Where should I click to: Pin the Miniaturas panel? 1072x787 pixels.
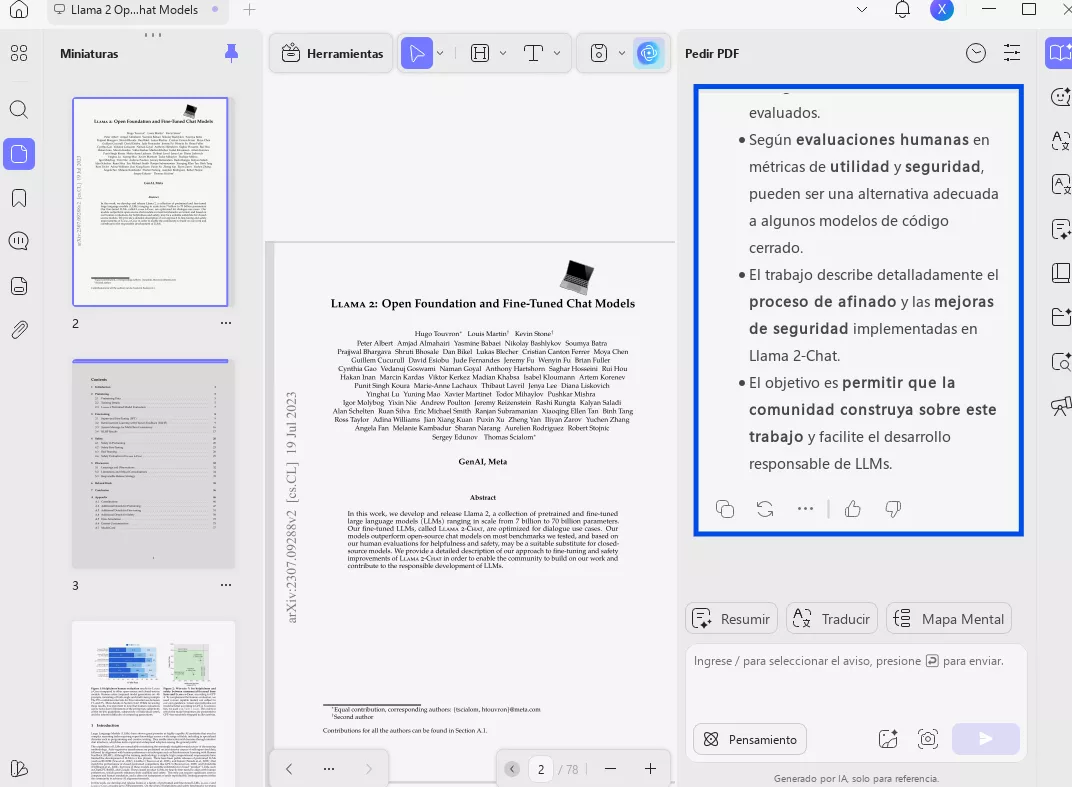(x=232, y=53)
